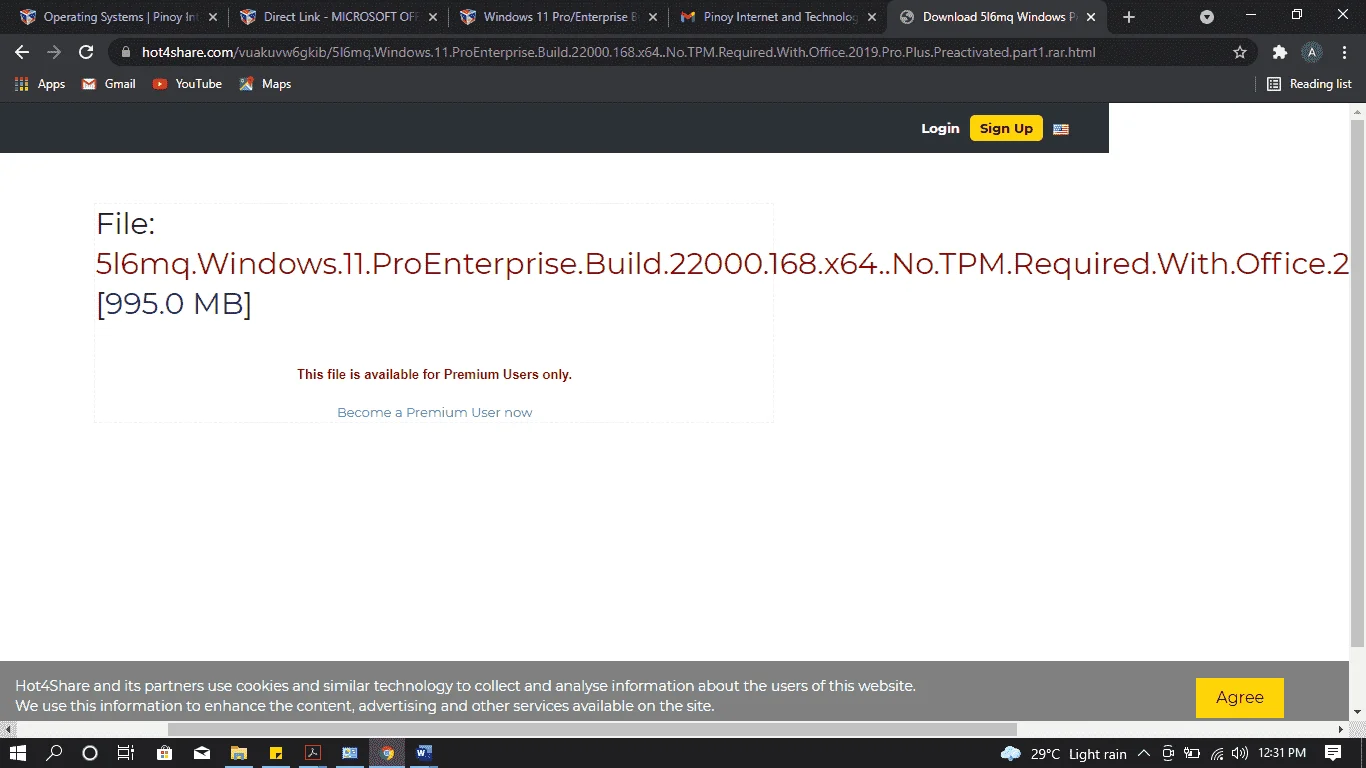Open the Mail app on the taskbar

tap(202, 753)
